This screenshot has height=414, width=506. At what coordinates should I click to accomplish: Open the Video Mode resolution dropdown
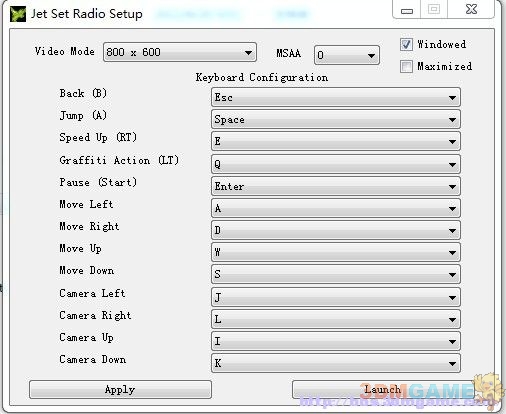(180, 52)
